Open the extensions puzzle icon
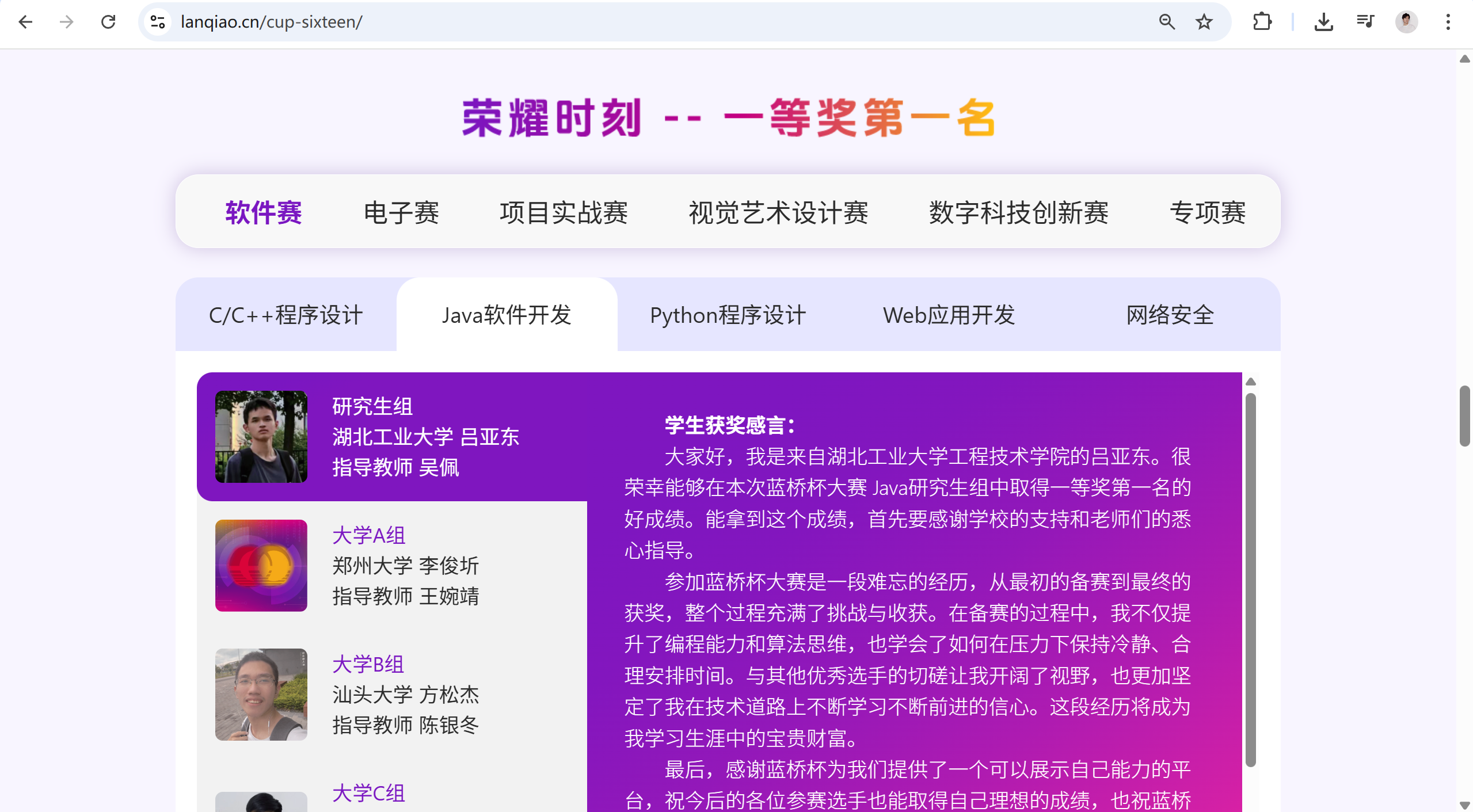Screen dimensions: 1473x812 pyautogui.click(x=1262, y=22)
